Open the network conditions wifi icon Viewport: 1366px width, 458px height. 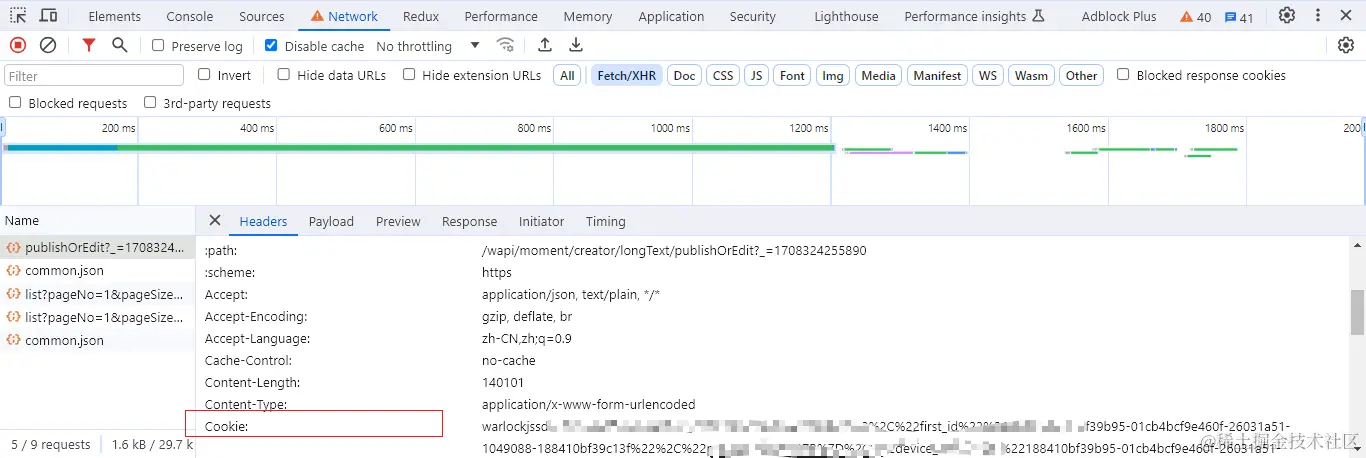[x=506, y=45]
